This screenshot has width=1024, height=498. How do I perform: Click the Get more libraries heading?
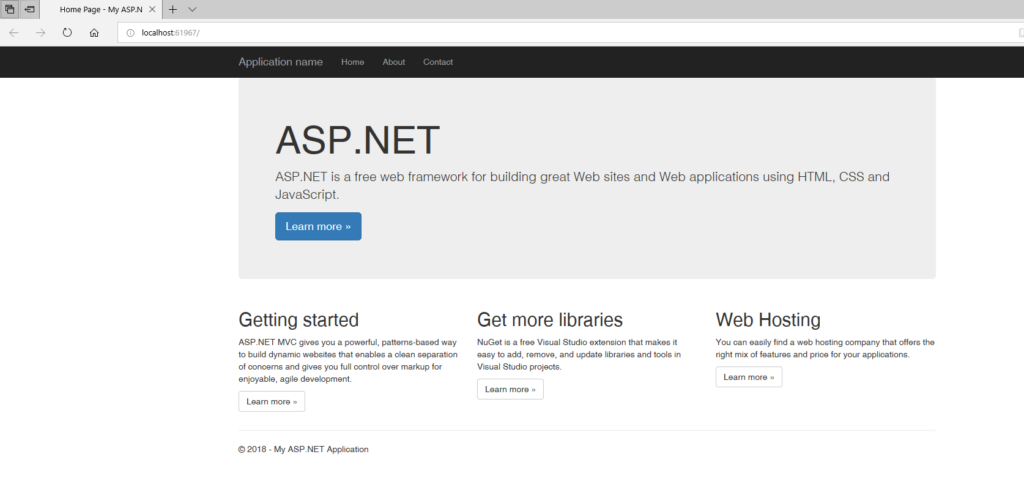point(550,320)
